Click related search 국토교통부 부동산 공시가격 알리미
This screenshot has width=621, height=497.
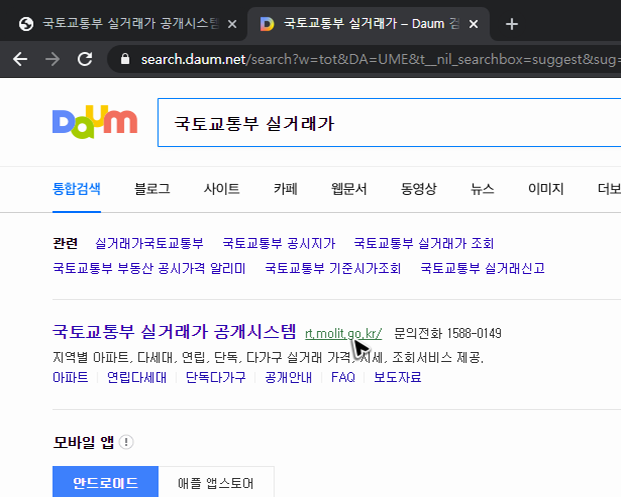click(149, 268)
